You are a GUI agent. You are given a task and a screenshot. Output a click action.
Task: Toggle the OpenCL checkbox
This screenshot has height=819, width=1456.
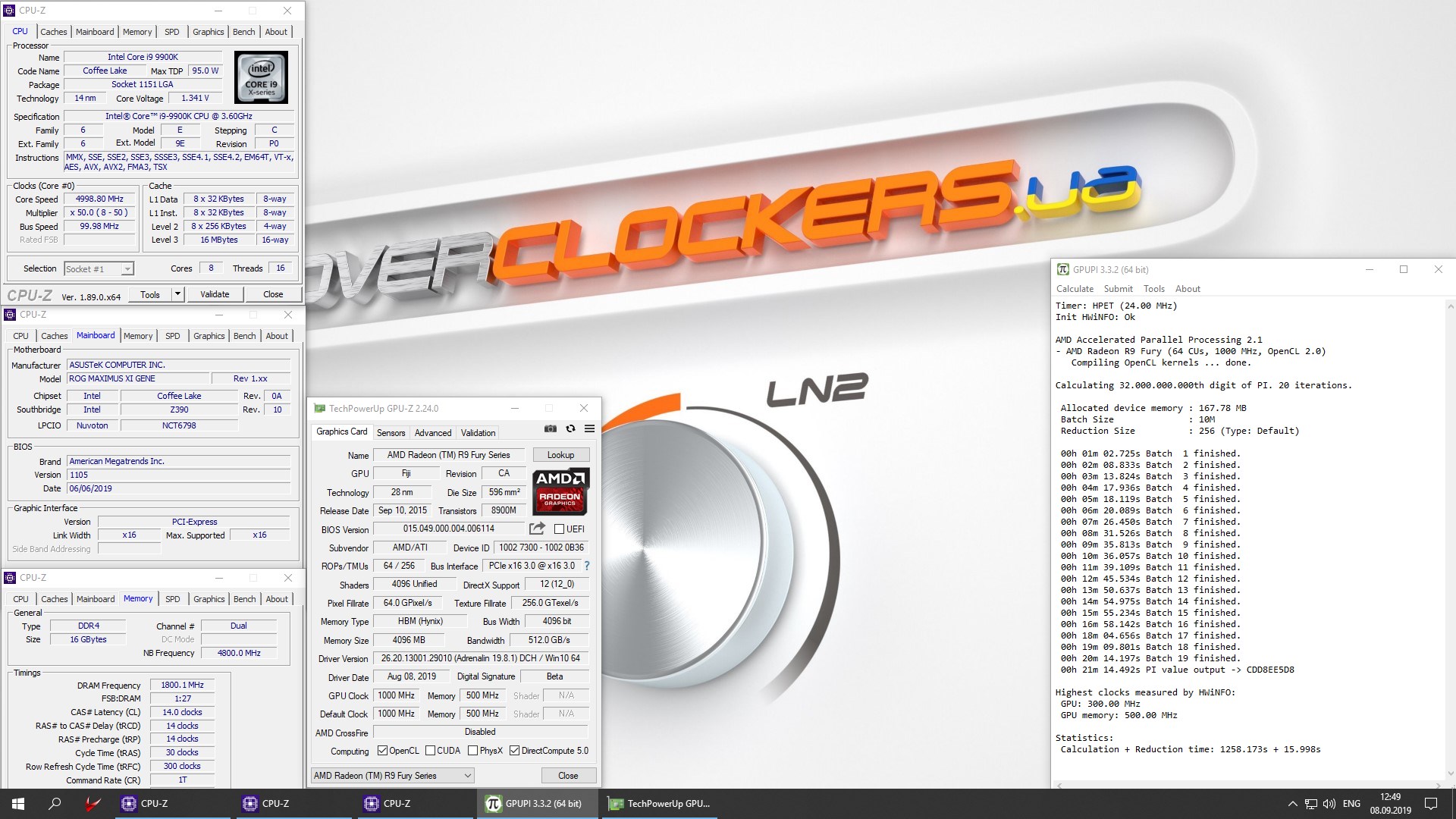(382, 751)
